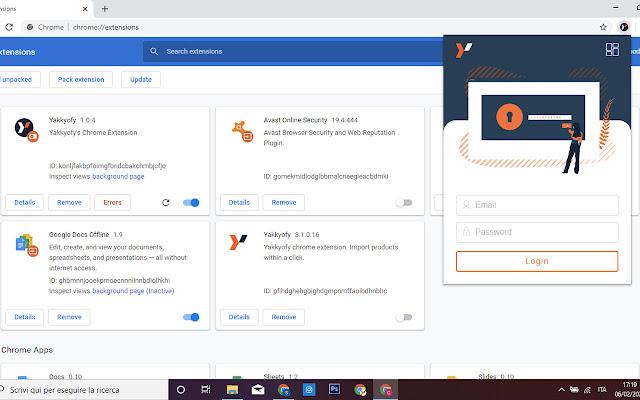Open a new browser tab
Viewport: 640px width, 400px height.
(132, 8)
